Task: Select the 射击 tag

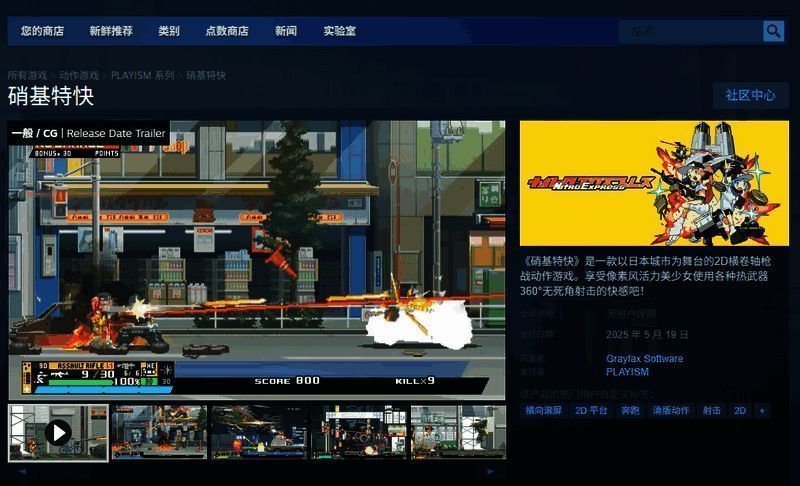Action: (x=711, y=411)
